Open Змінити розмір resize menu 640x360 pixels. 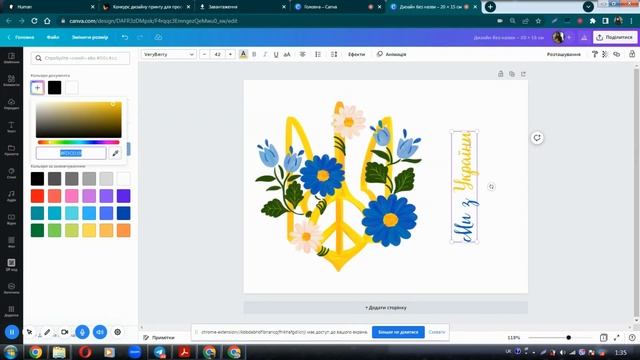click(90, 37)
